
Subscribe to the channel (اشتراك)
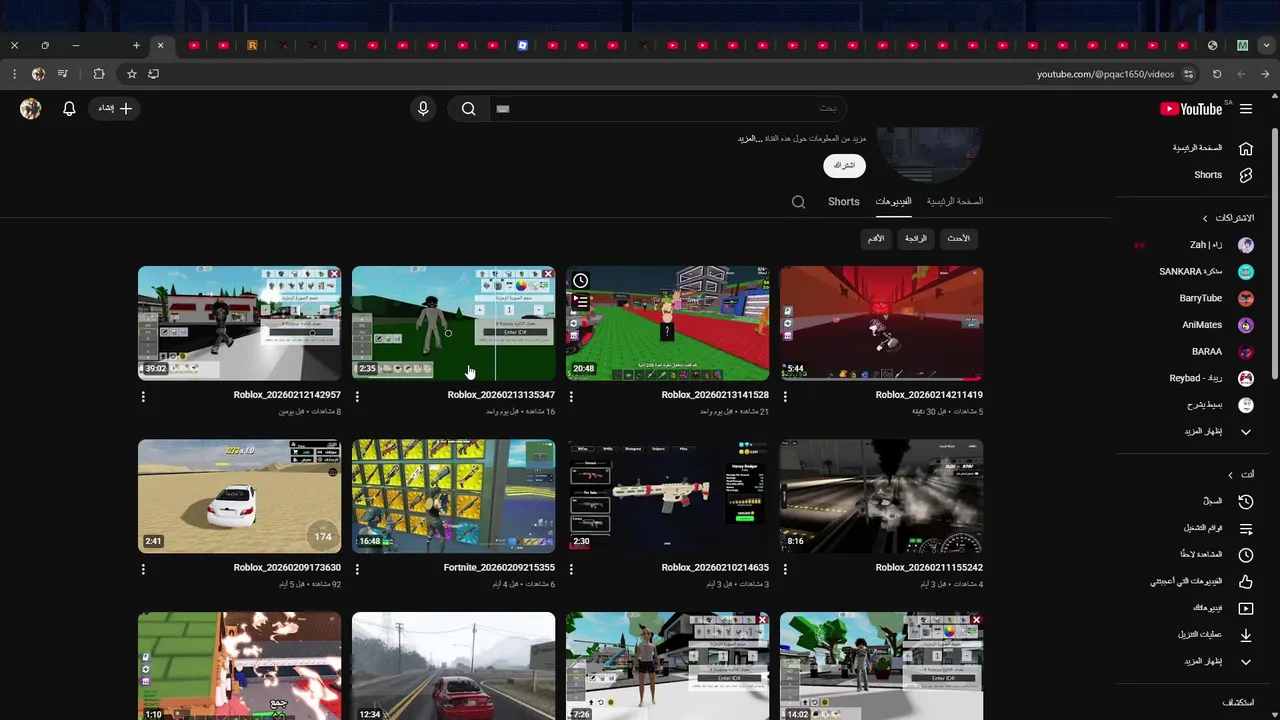(x=844, y=165)
